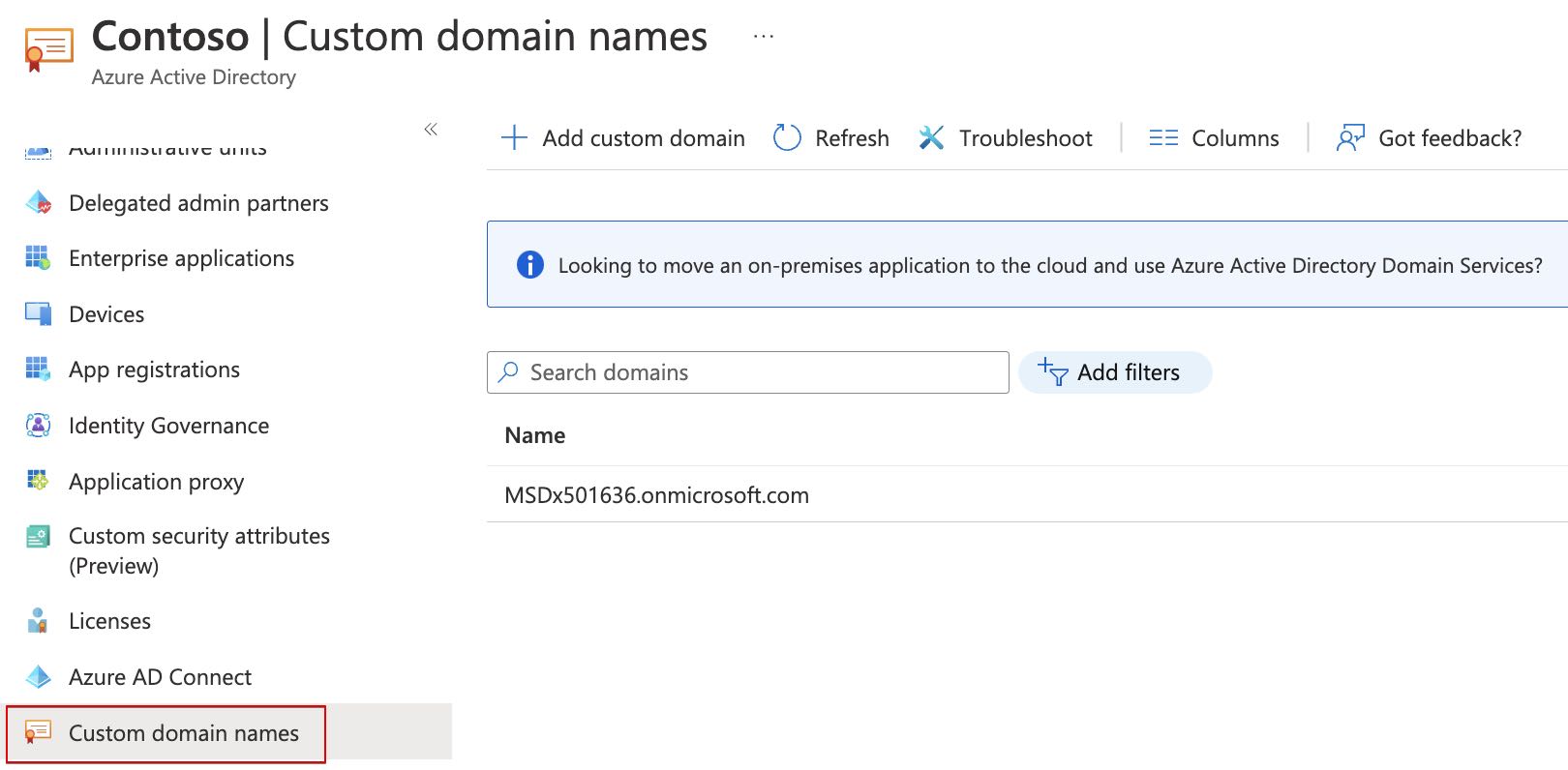Open Devices
Image resolution: width=1568 pixels, height=770 pixels.
[x=106, y=314]
